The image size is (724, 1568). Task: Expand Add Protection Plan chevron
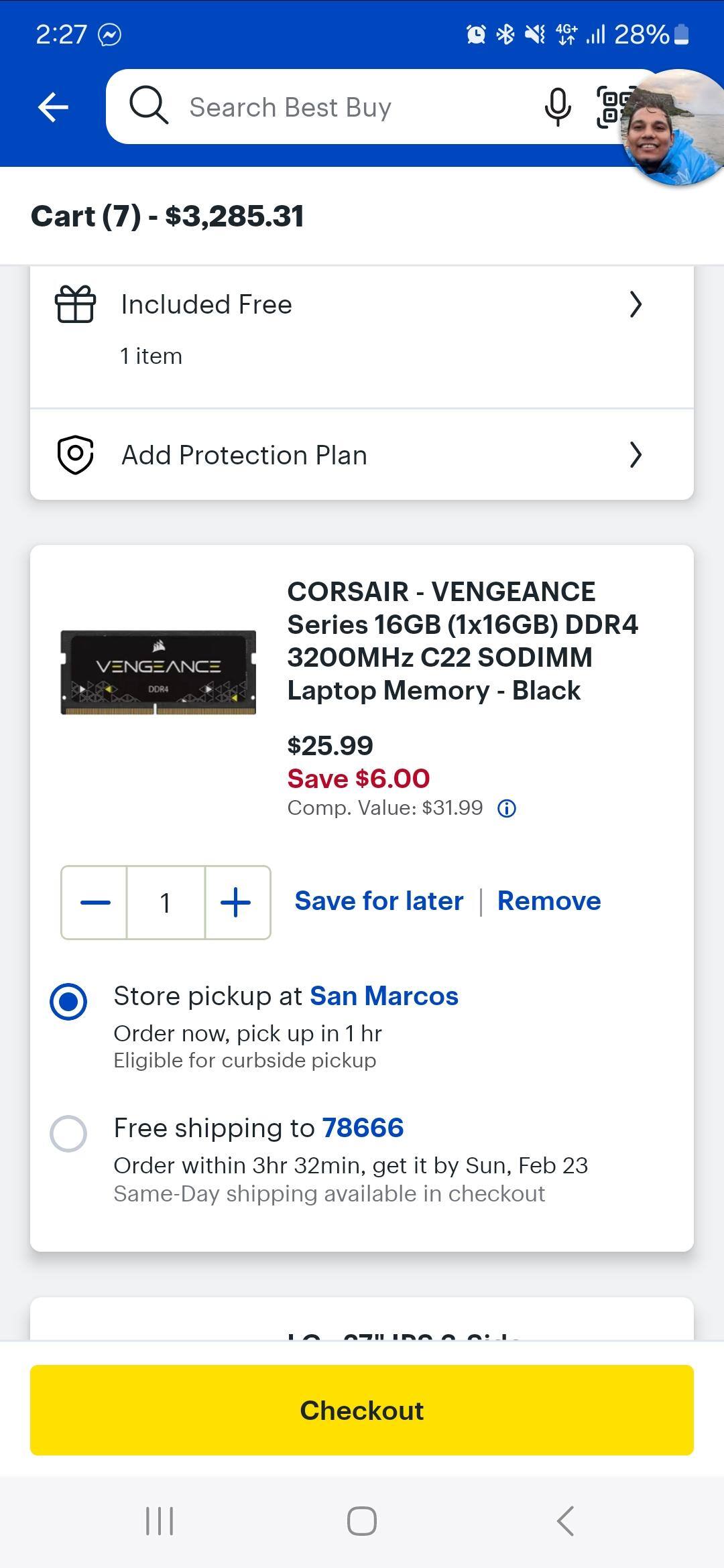coord(636,455)
